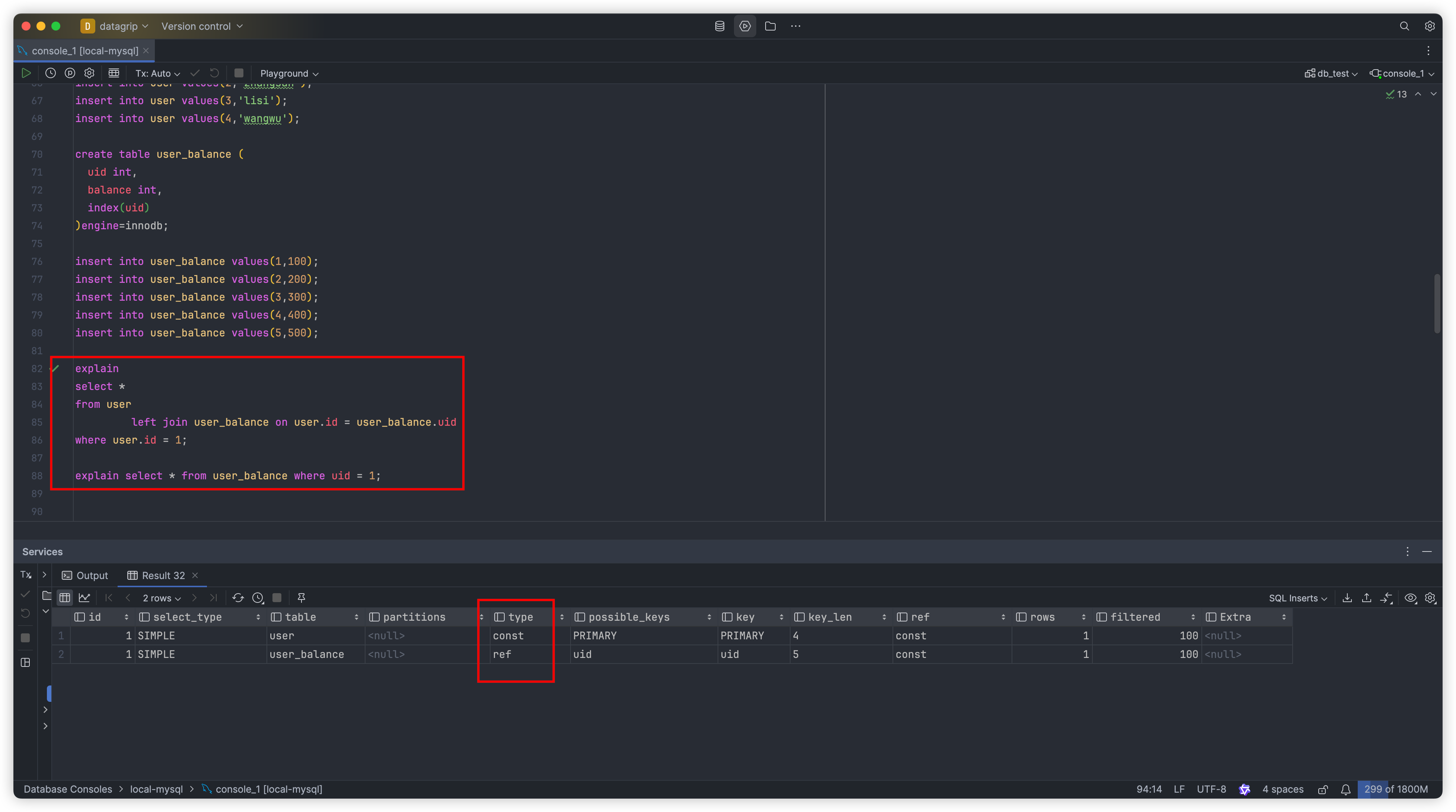Open data grid settings gear in results
Viewport: 1456px width, 812px height.
1430,598
